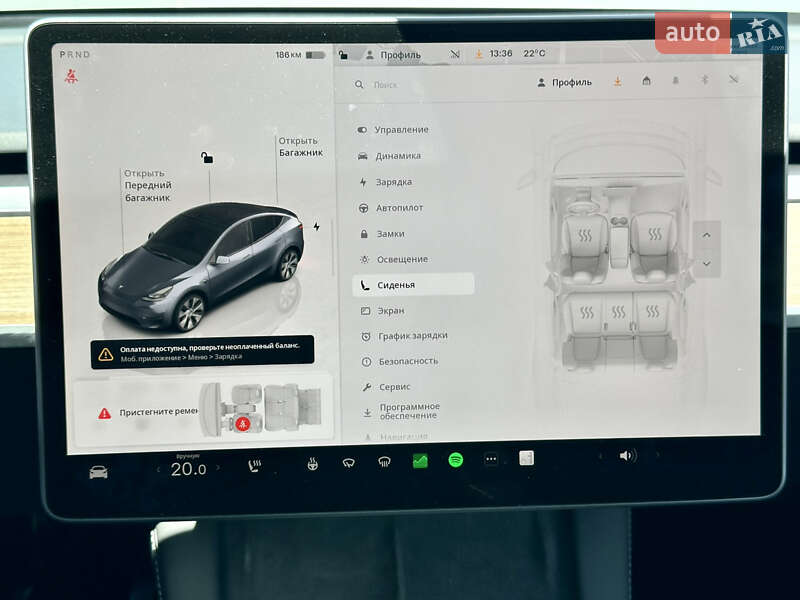Toggle steering wheel heater icon
This screenshot has width=800, height=600.
coord(312,464)
